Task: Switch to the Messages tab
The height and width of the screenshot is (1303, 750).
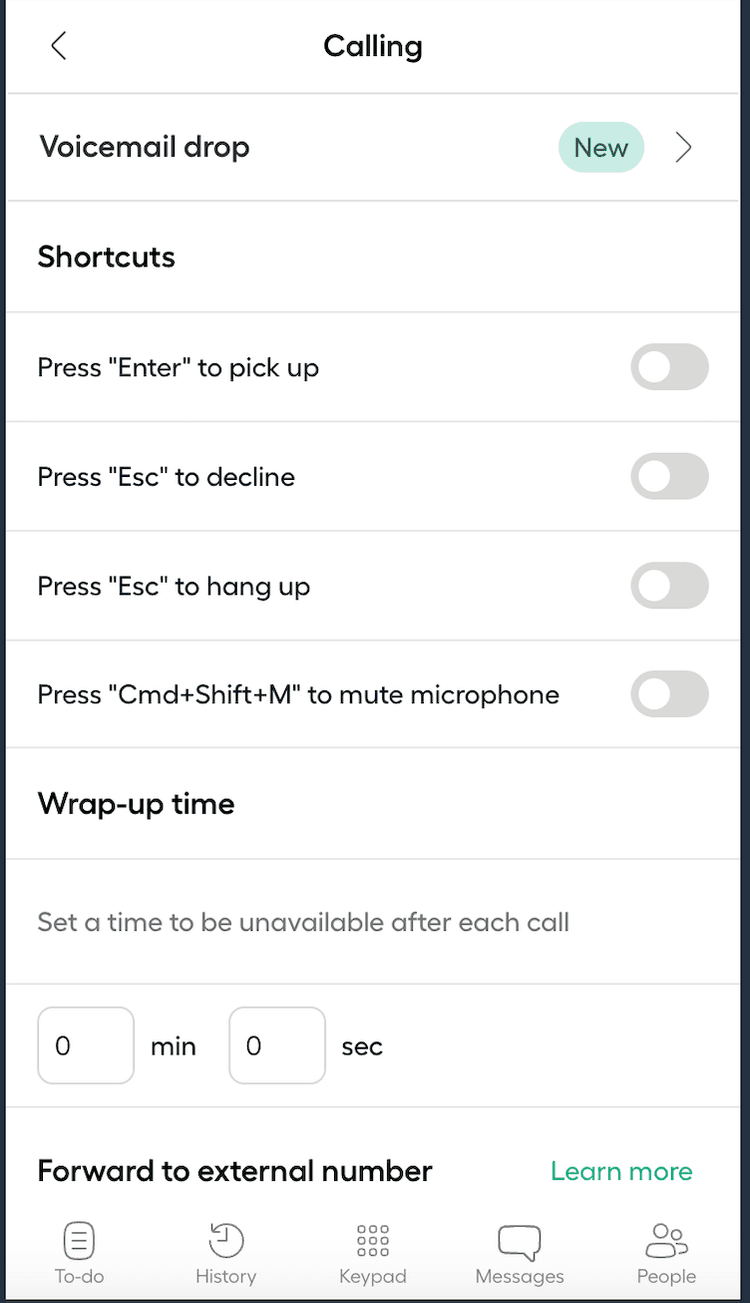Action: pos(519,1250)
